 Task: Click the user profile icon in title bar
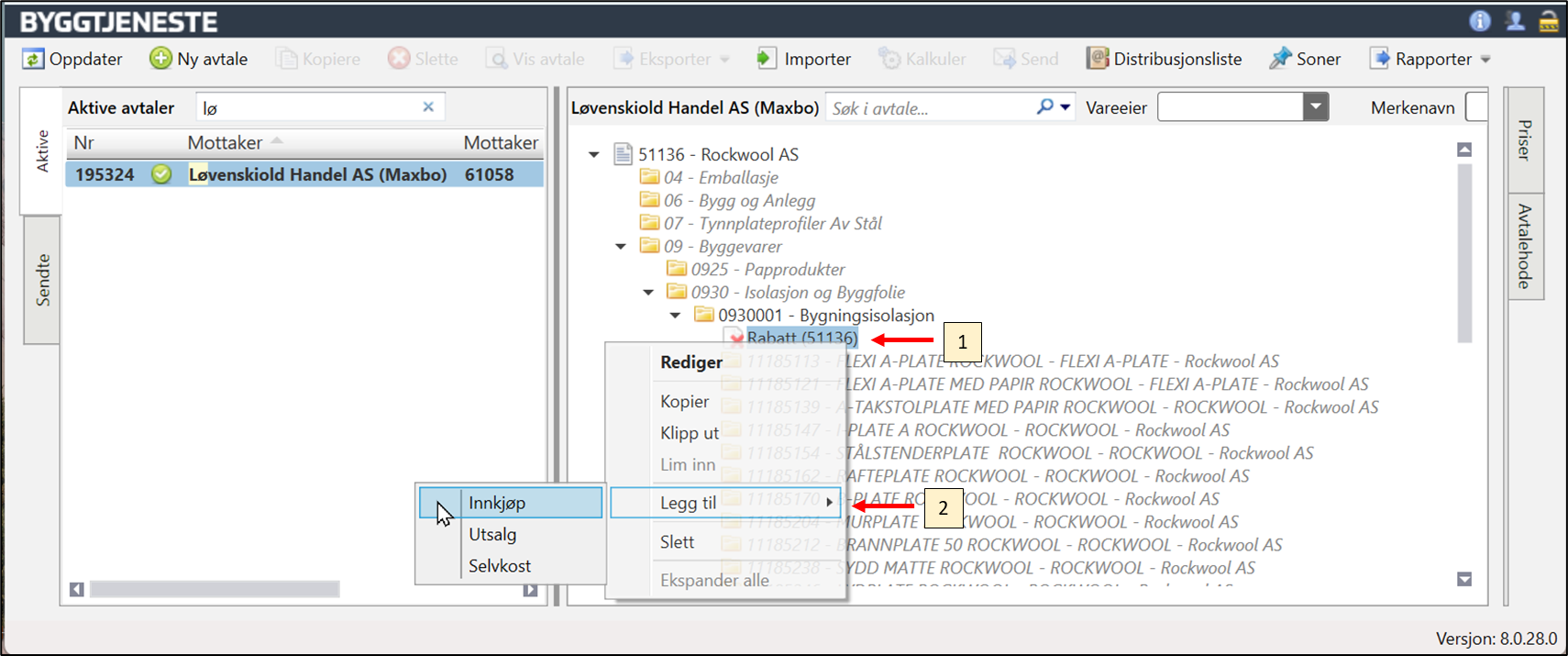tap(1514, 20)
